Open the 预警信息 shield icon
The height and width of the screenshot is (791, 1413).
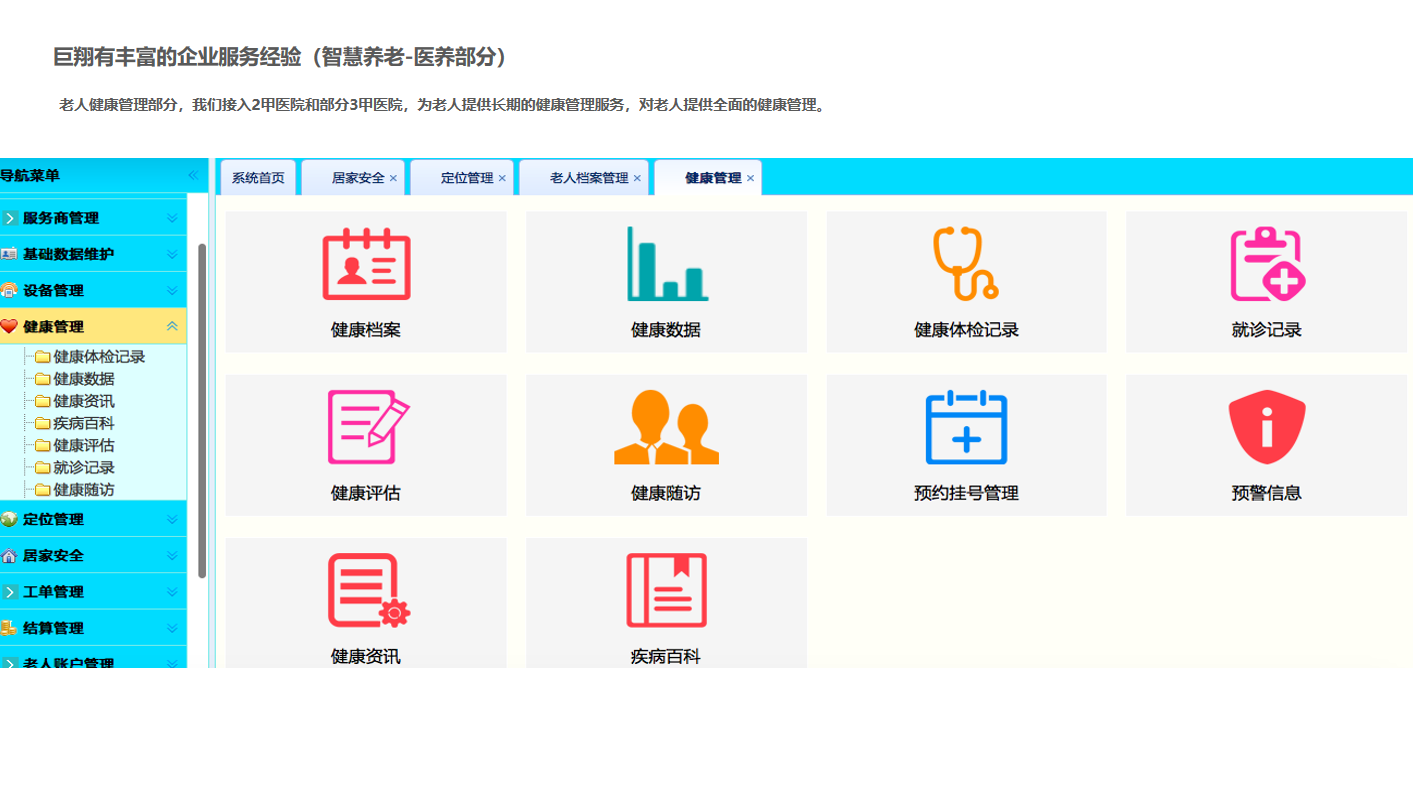(x=1266, y=428)
